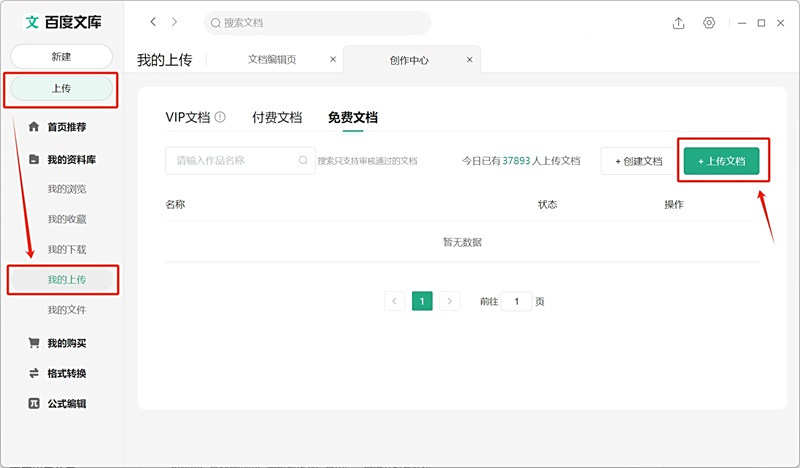This screenshot has height=468, width=800.
Task: Open 首页推荐 in the sidebar
Action: pos(67,127)
